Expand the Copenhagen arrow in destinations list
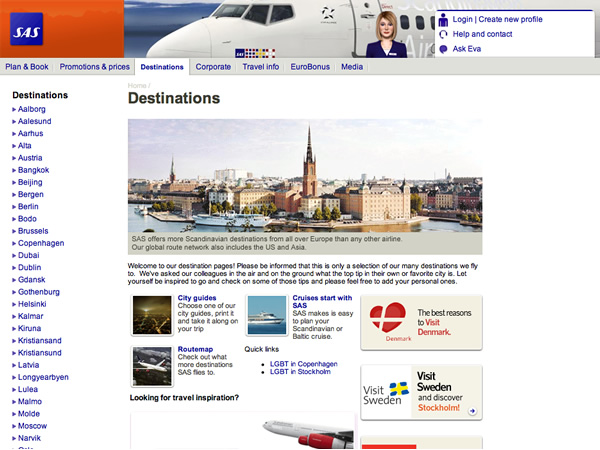 click(14, 243)
